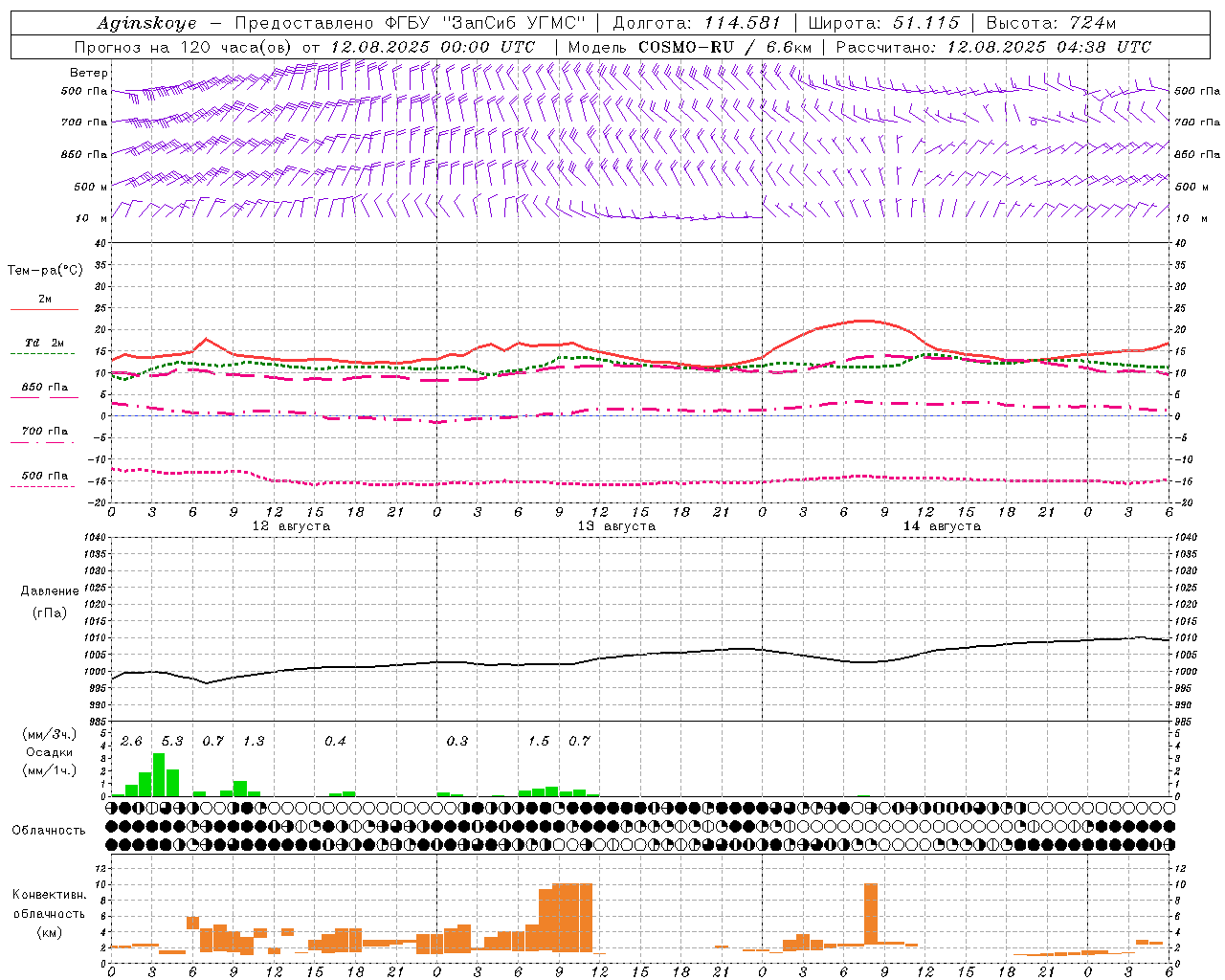Select the Тем-ра(°C) panel label
This screenshot has width=1225, height=980.
click(45, 271)
